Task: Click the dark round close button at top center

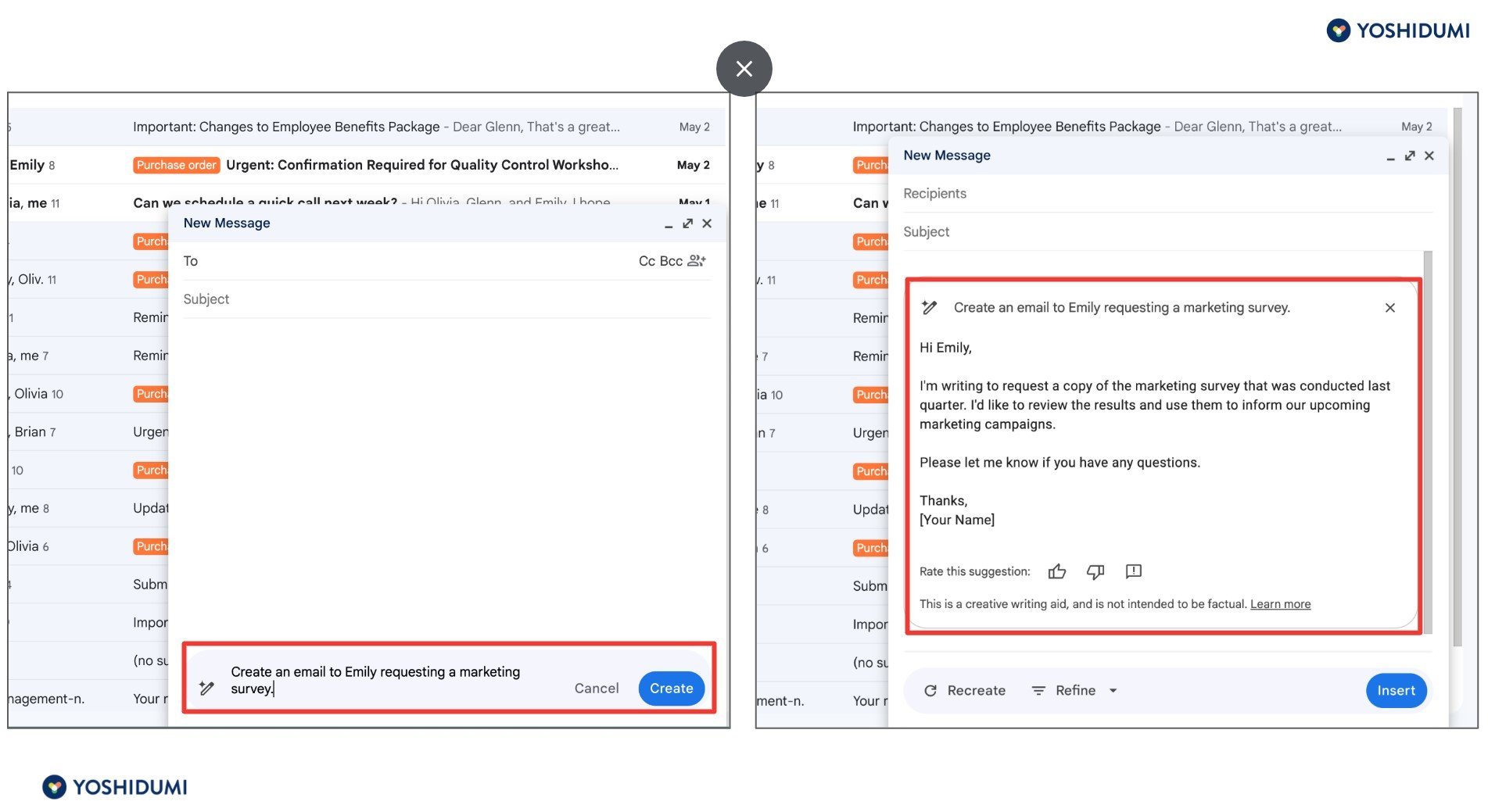Action: [x=744, y=69]
